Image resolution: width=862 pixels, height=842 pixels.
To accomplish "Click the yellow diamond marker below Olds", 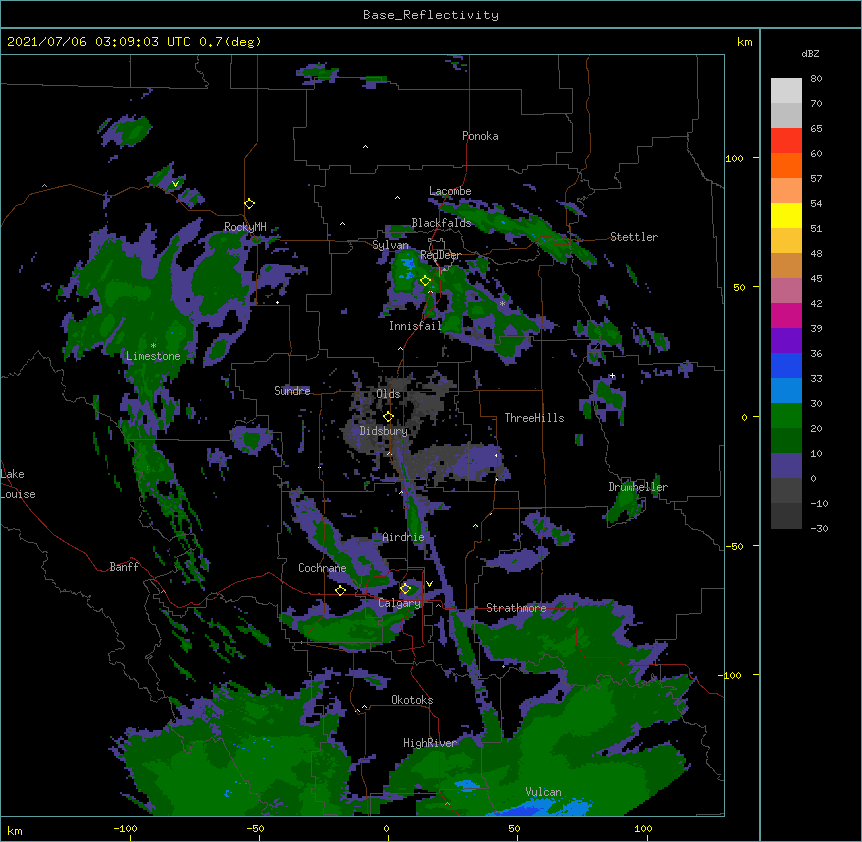I will [x=388, y=416].
